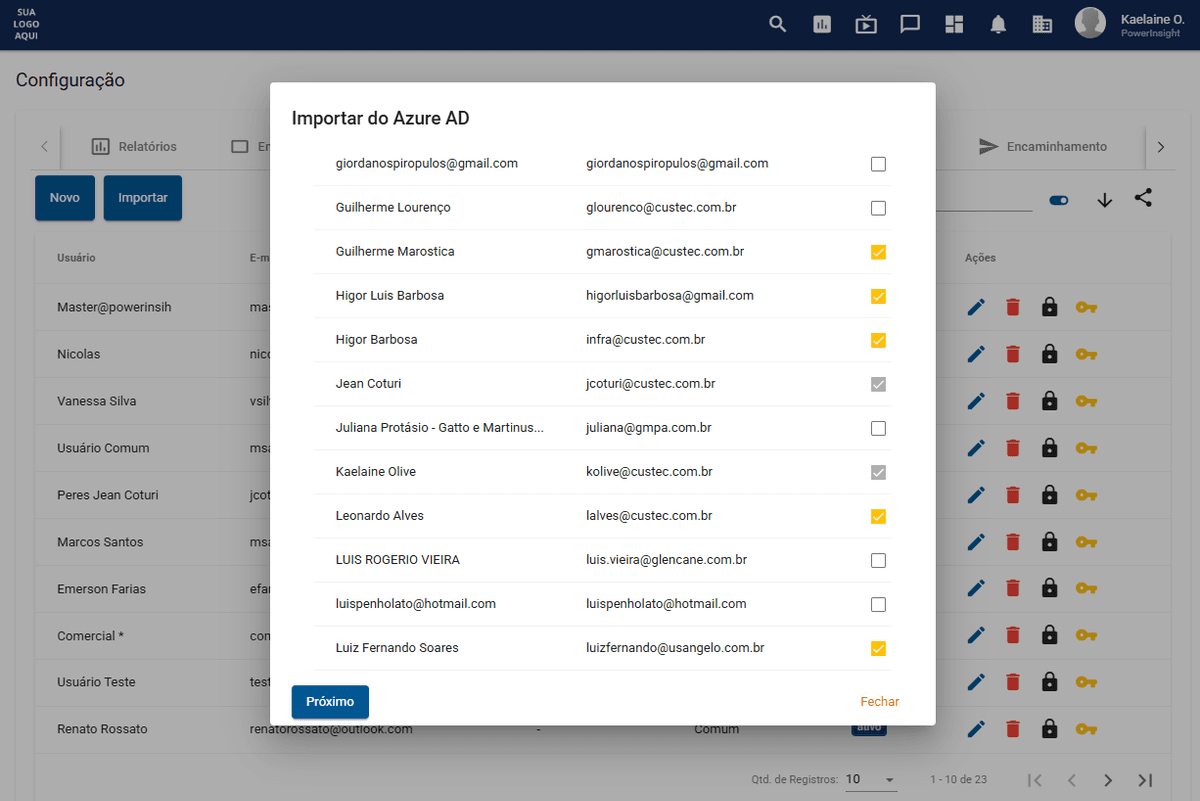The height and width of the screenshot is (801, 1200).
Task: Uncheck Leonardo Alves checkbox
Action: click(878, 516)
